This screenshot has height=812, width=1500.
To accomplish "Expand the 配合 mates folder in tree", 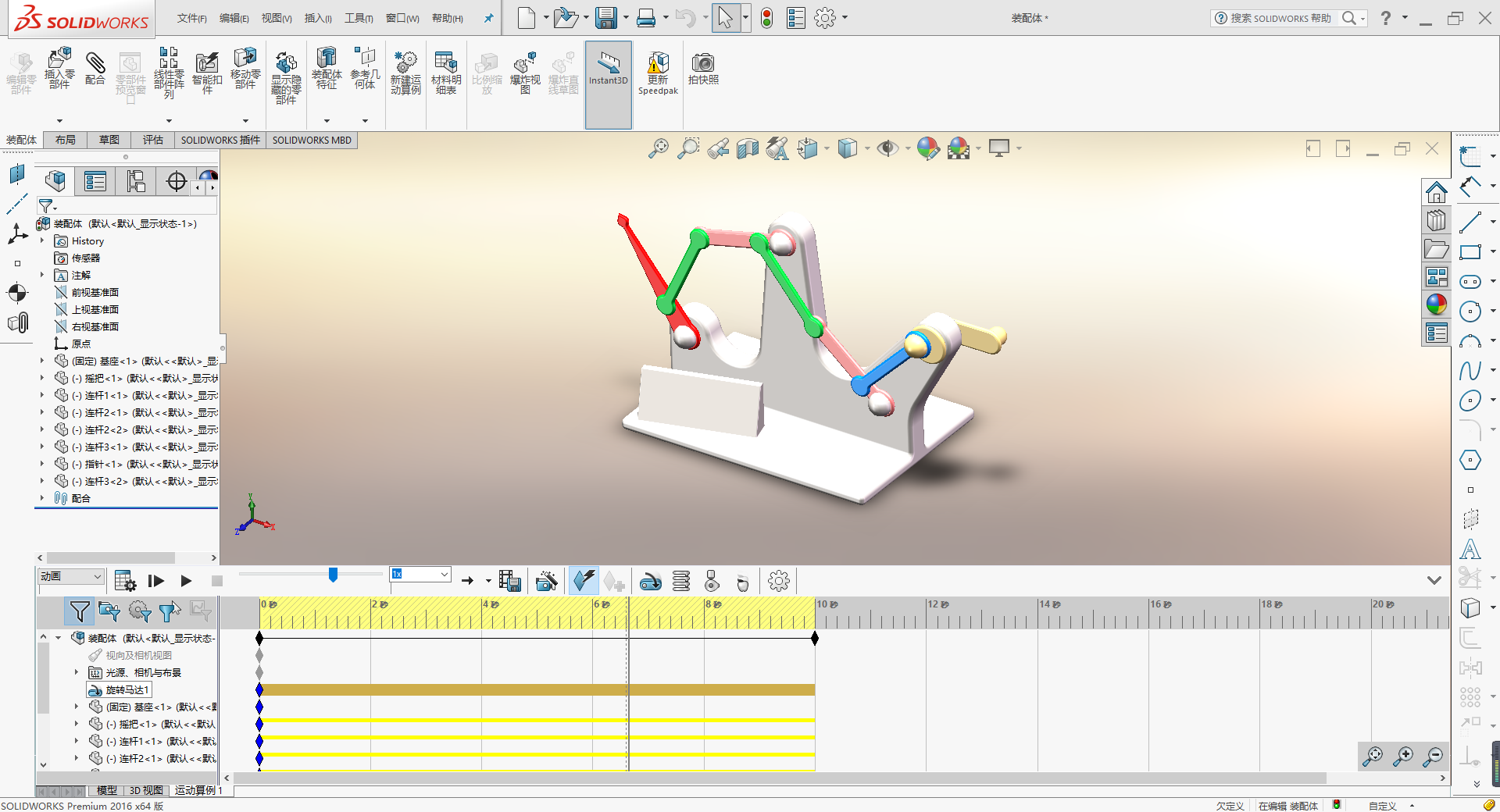I will pos(42,498).
